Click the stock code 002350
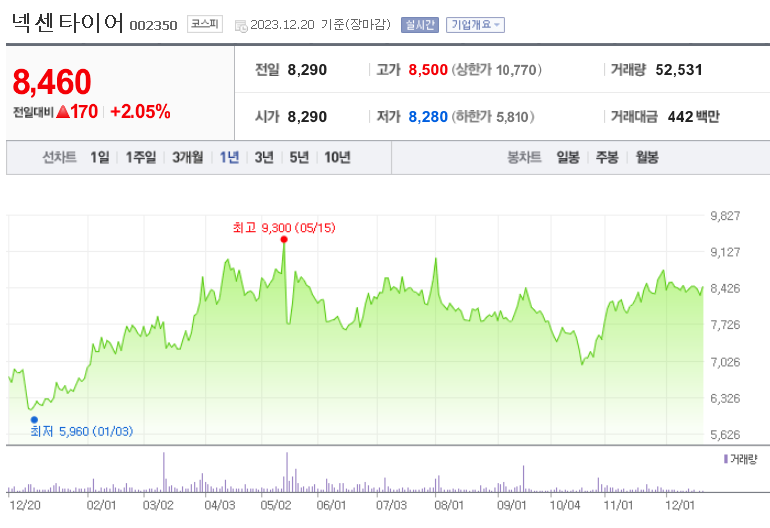 click(153, 26)
